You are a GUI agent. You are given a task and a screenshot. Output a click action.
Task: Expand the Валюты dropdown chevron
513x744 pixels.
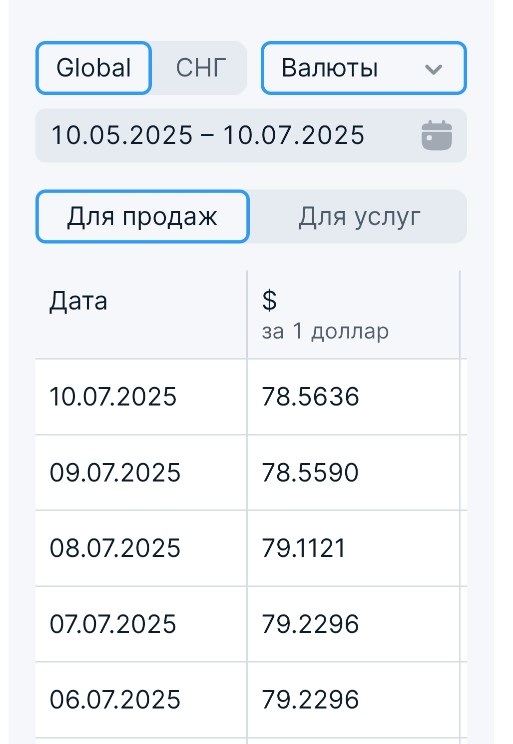click(x=433, y=69)
